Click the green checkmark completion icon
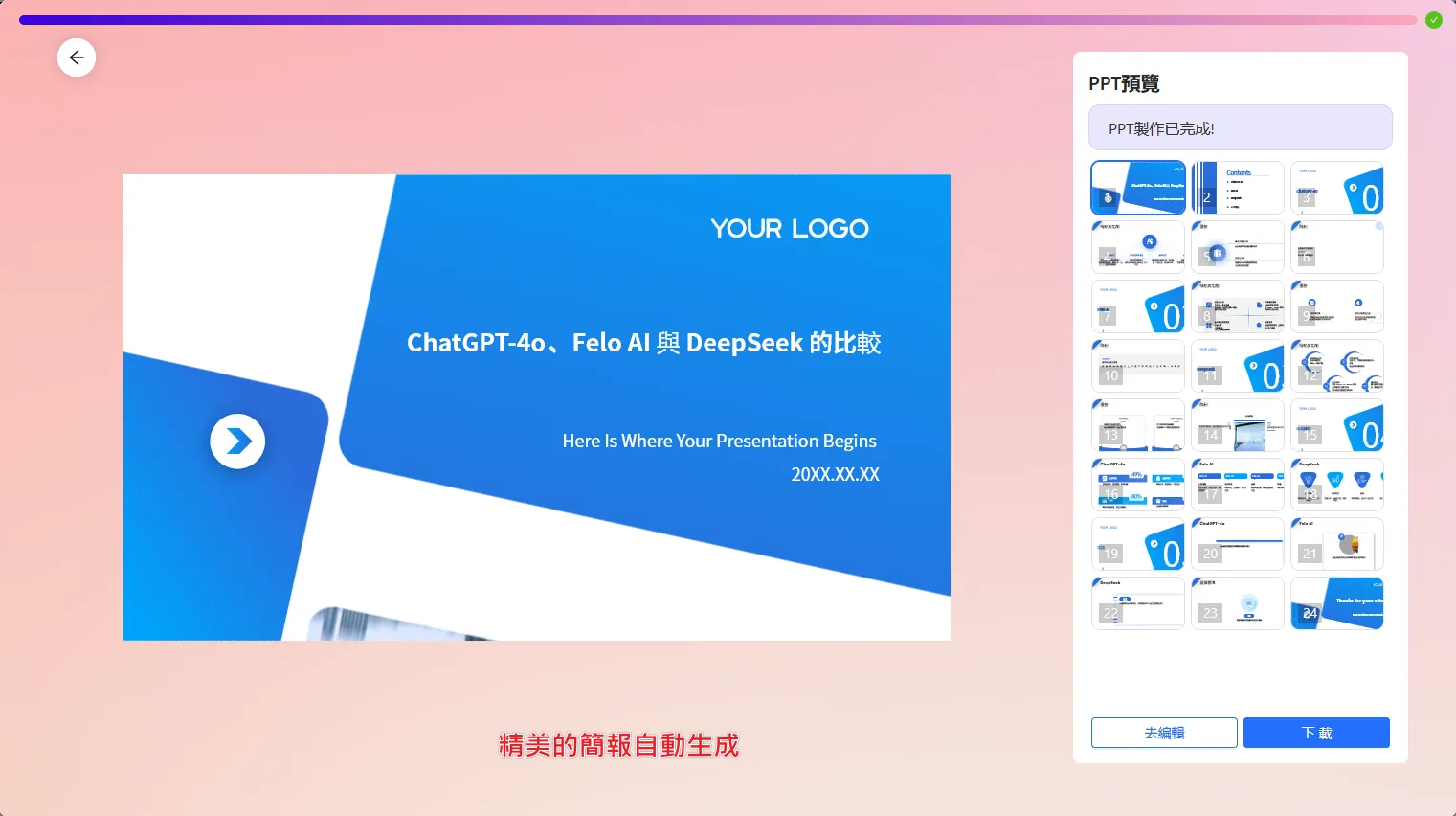The image size is (1456, 816). tap(1433, 20)
